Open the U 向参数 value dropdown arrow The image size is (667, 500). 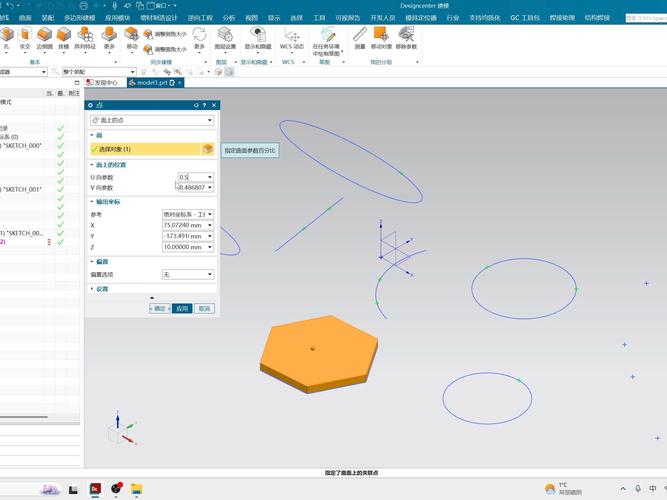pos(210,177)
